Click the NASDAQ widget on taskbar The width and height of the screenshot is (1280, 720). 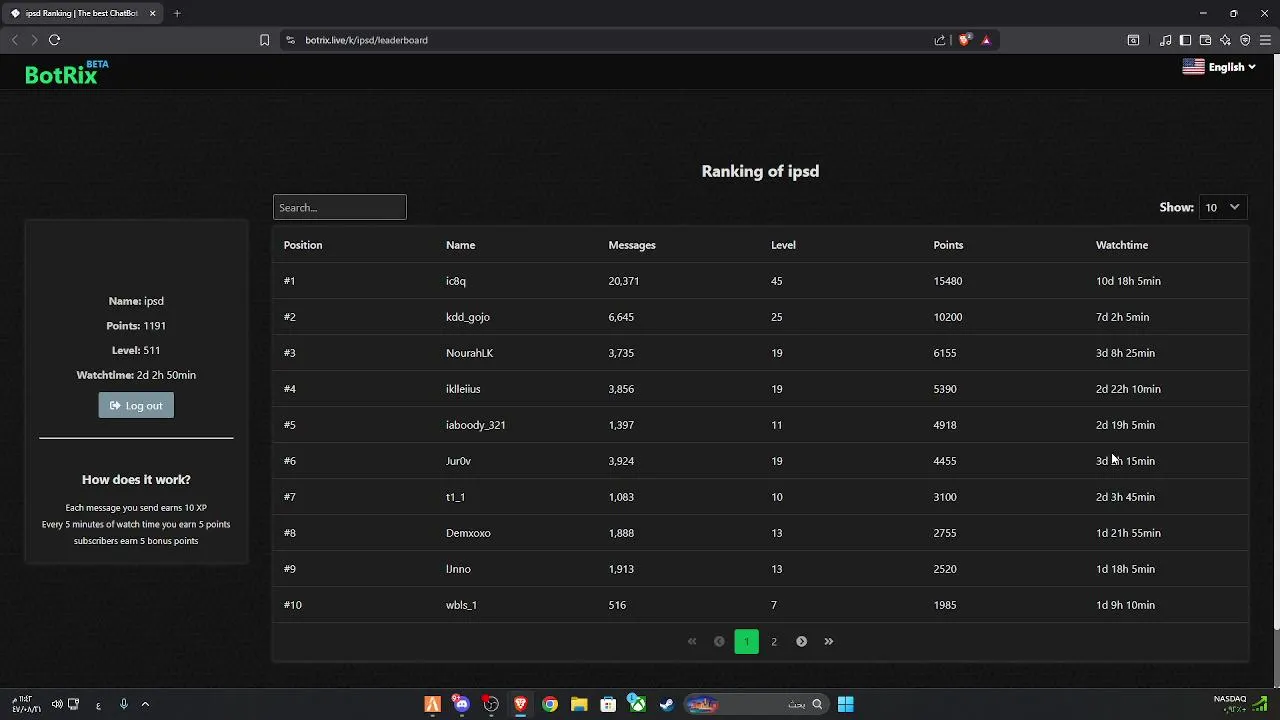click(x=1240, y=704)
